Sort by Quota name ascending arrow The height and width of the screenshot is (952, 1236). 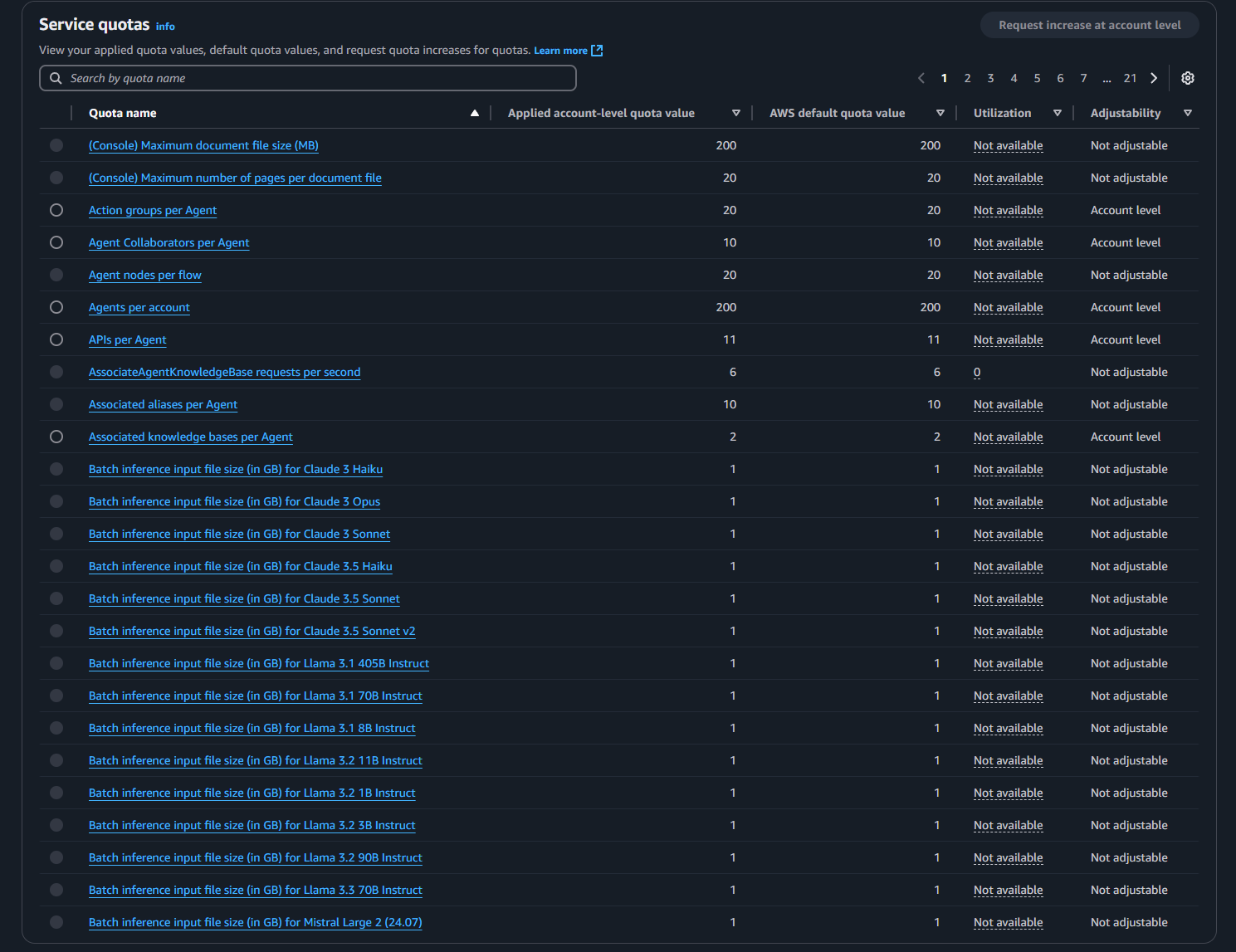click(x=475, y=113)
